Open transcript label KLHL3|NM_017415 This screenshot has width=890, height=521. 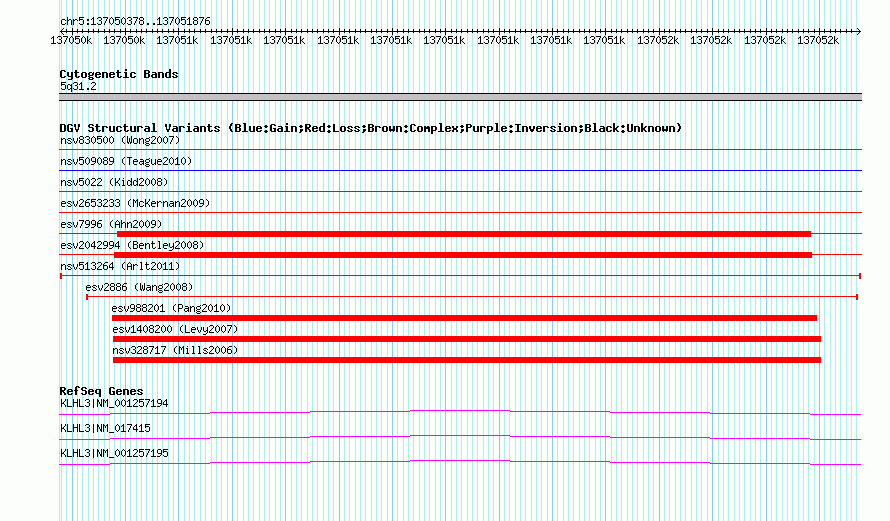[105, 428]
